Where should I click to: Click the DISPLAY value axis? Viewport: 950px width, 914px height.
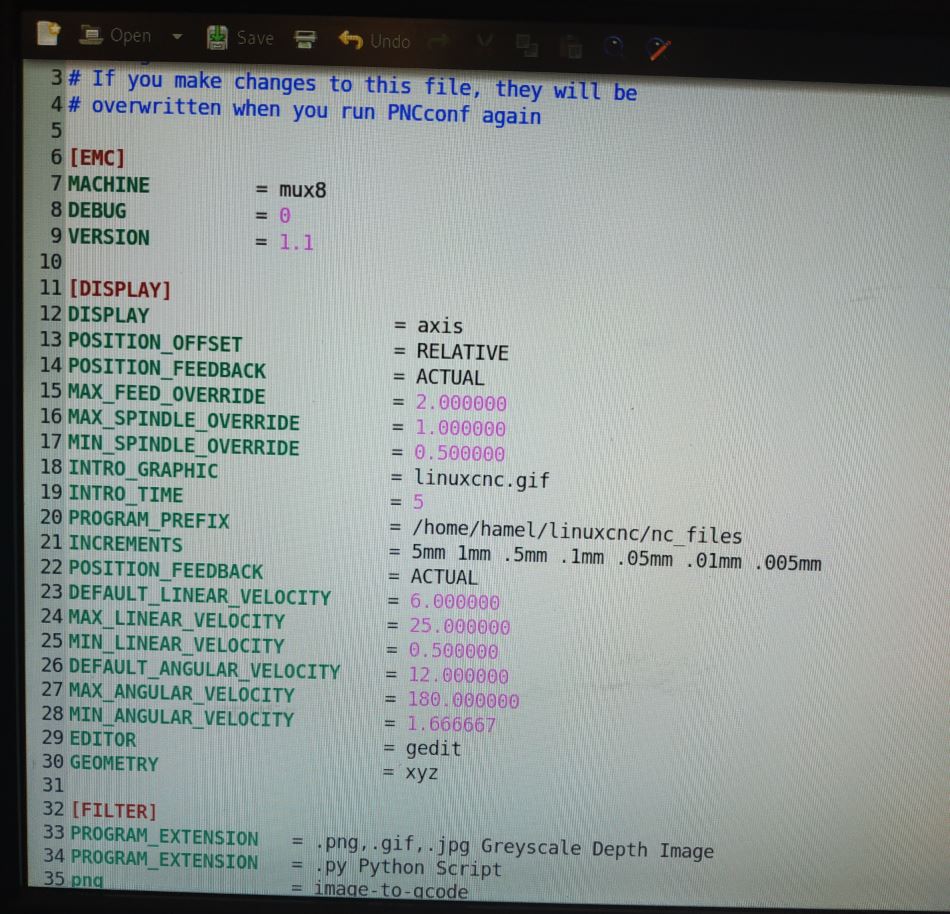click(440, 326)
